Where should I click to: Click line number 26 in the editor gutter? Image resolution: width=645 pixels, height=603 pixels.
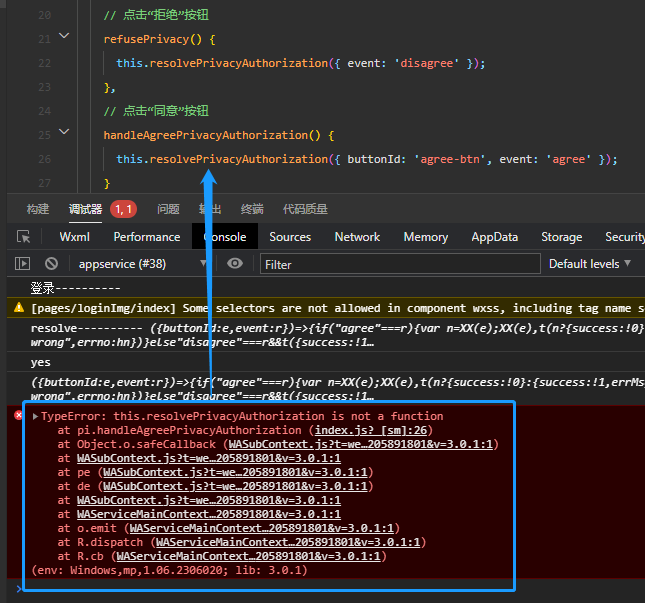pos(44,159)
